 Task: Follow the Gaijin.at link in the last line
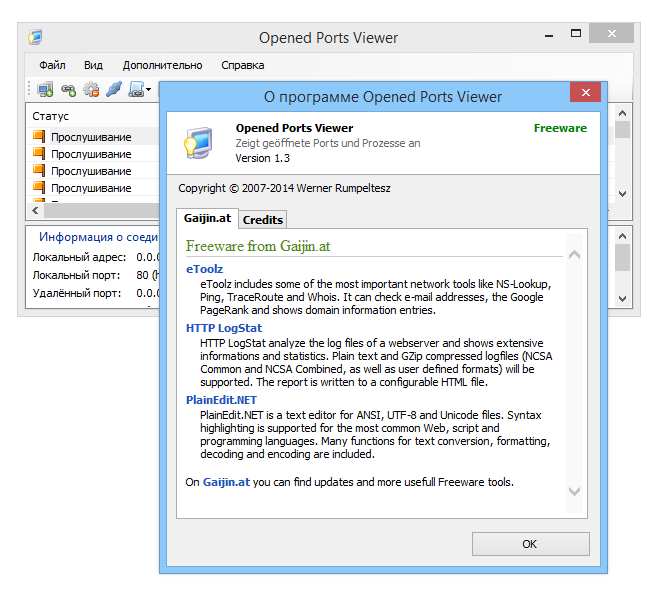[x=226, y=482]
